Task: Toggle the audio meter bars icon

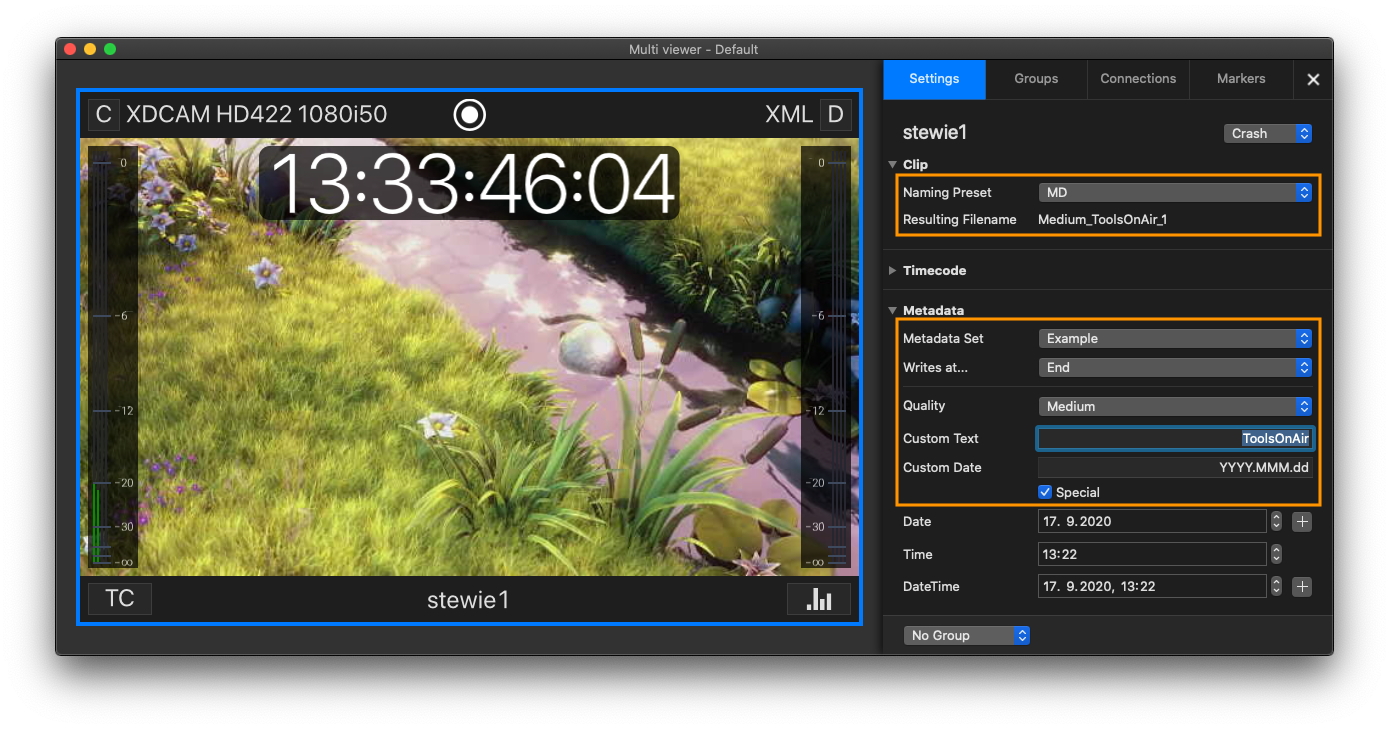Action: [819, 598]
